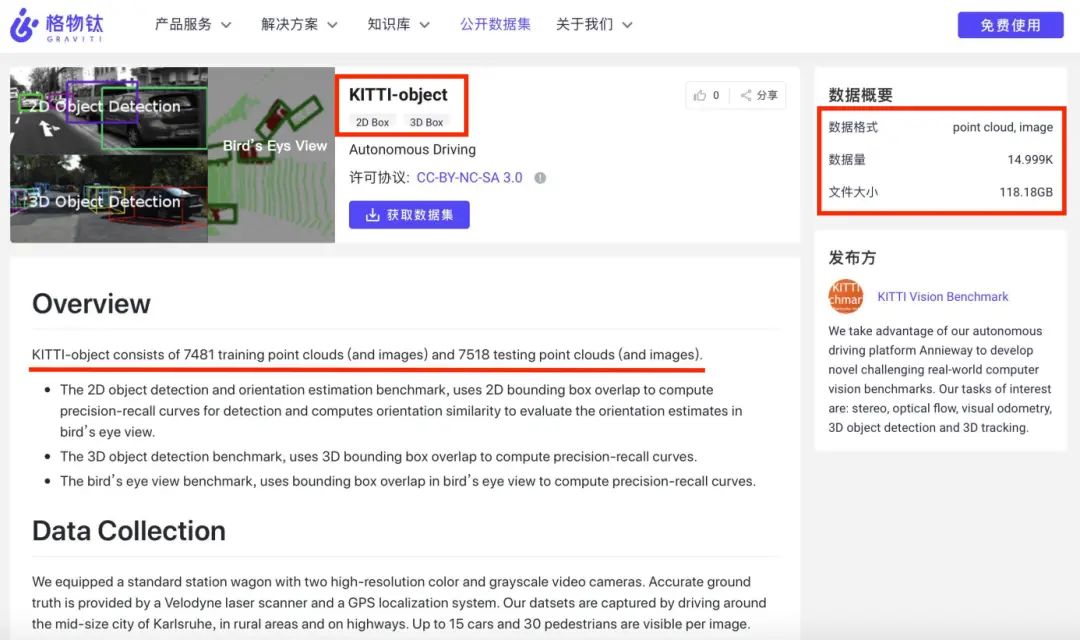Click the 14.999K data count value

[1030, 160]
